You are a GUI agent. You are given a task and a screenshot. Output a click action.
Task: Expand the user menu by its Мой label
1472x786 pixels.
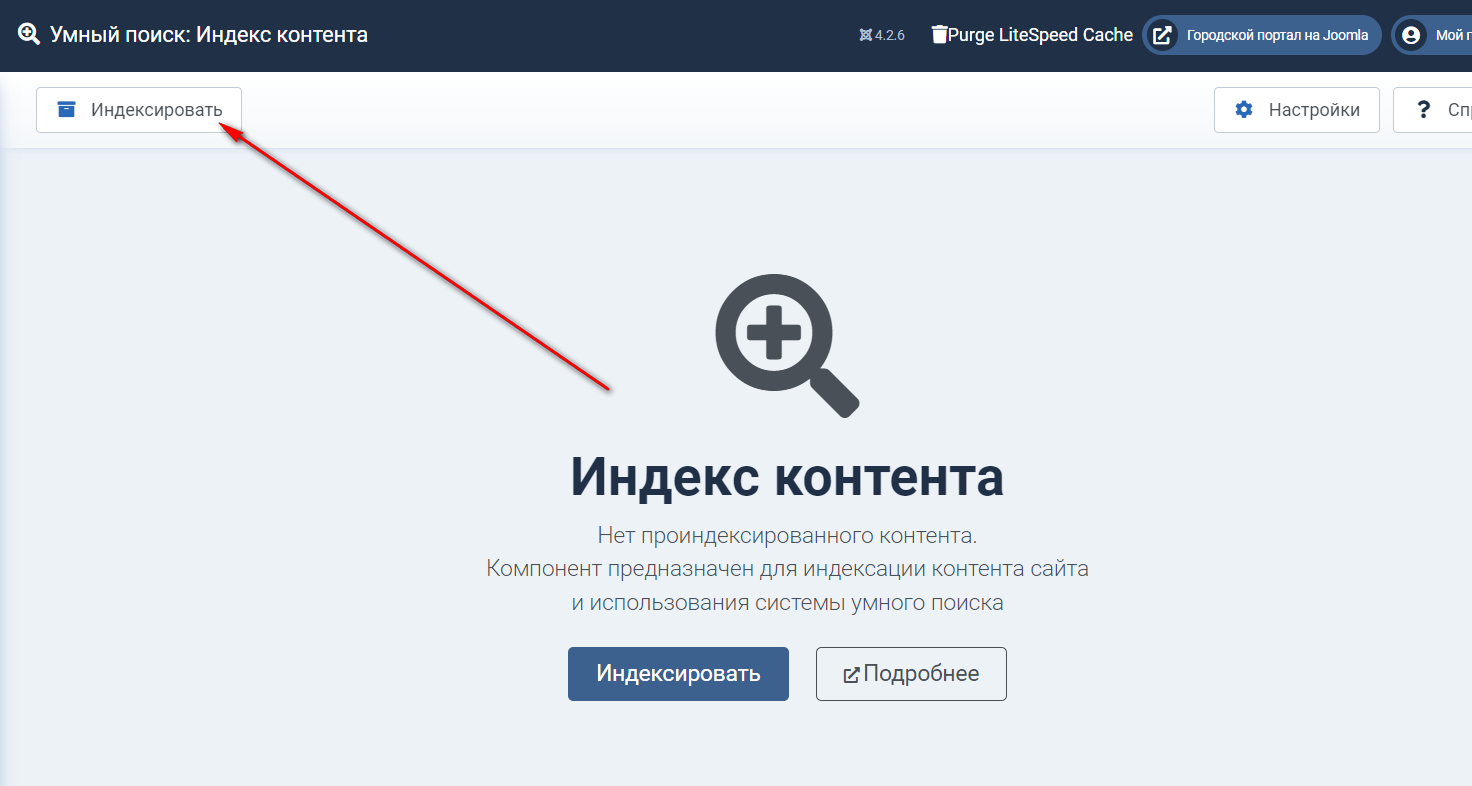tap(1452, 35)
